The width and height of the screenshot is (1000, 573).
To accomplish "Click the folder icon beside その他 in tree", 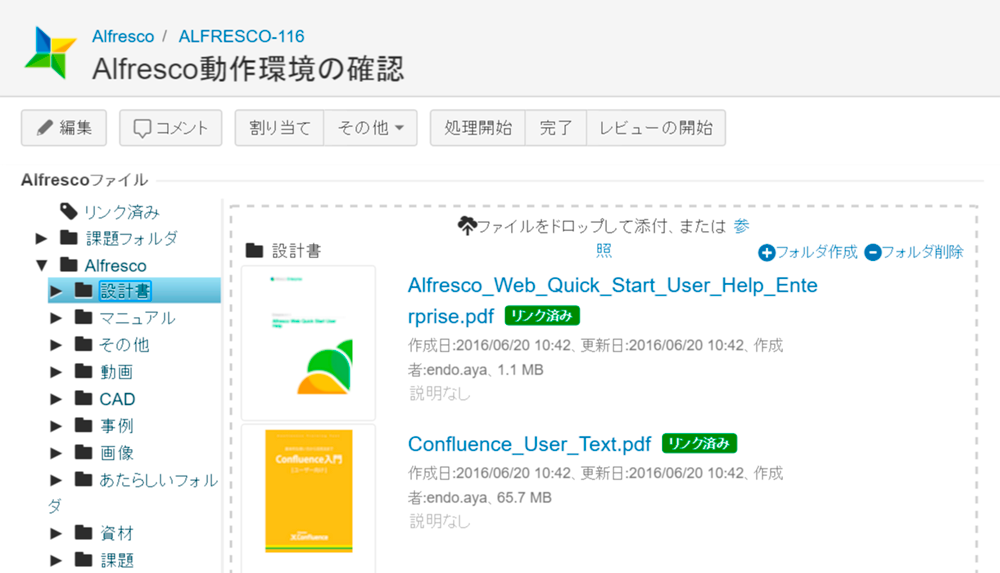I will click(84, 344).
